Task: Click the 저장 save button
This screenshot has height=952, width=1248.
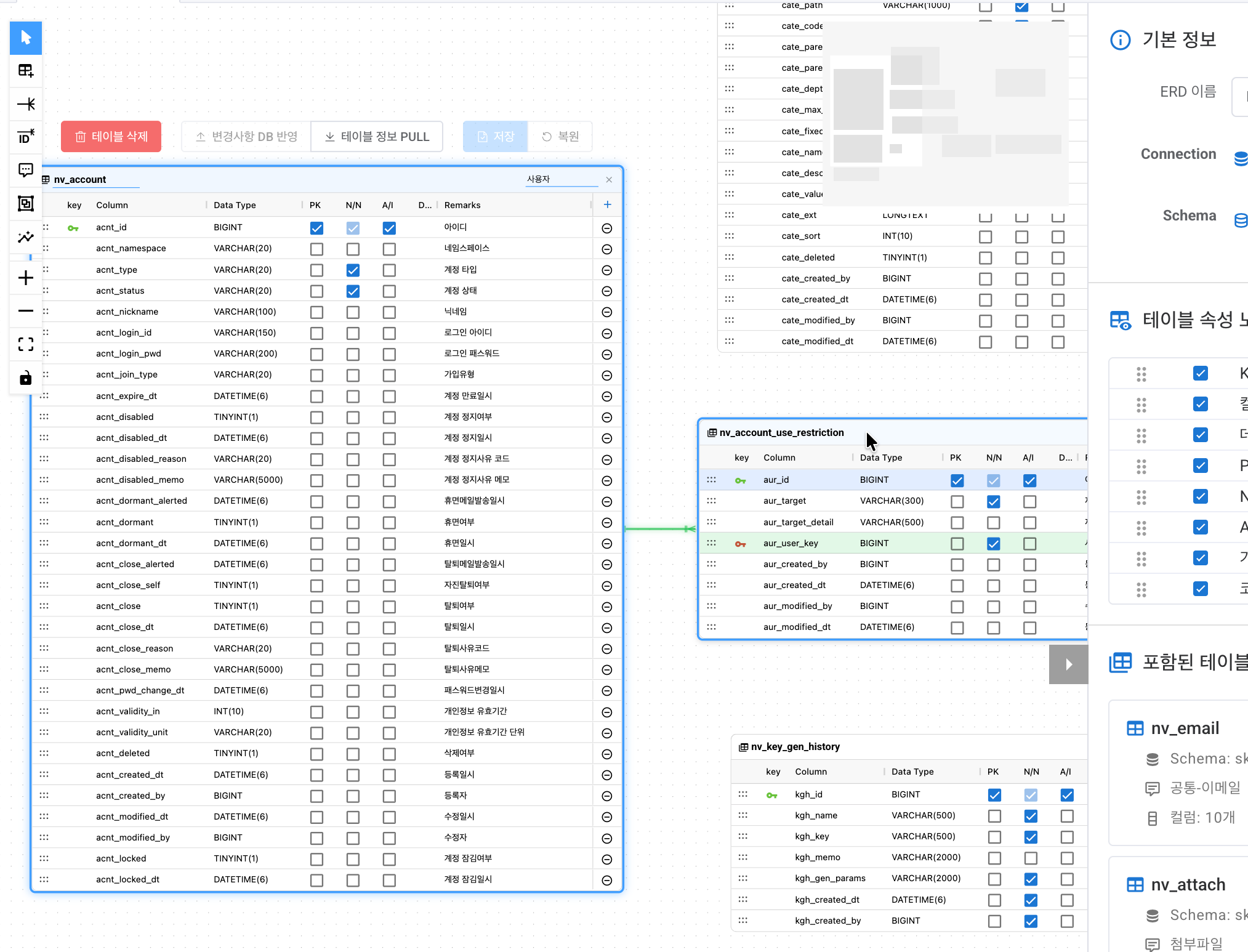Action: pyautogui.click(x=495, y=136)
